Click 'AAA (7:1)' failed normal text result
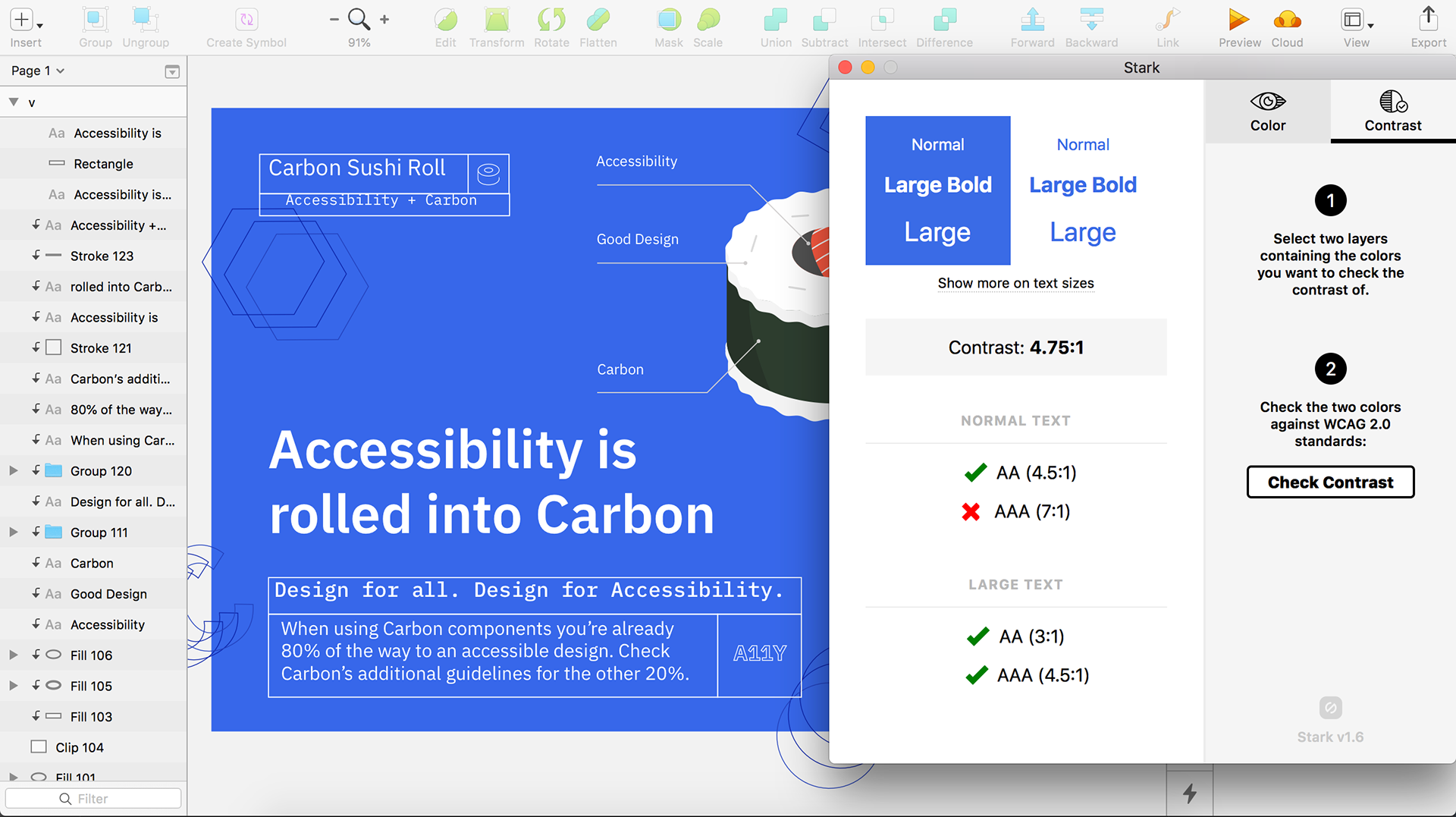This screenshot has width=1456, height=817. click(1015, 511)
